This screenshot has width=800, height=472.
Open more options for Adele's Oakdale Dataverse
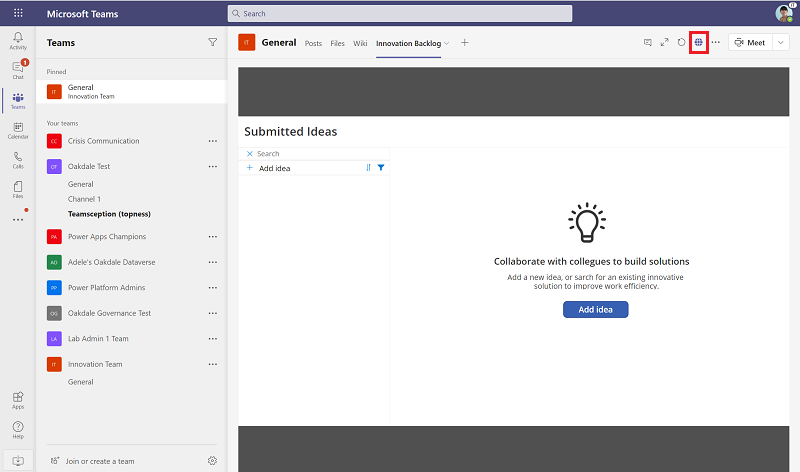[213, 262]
